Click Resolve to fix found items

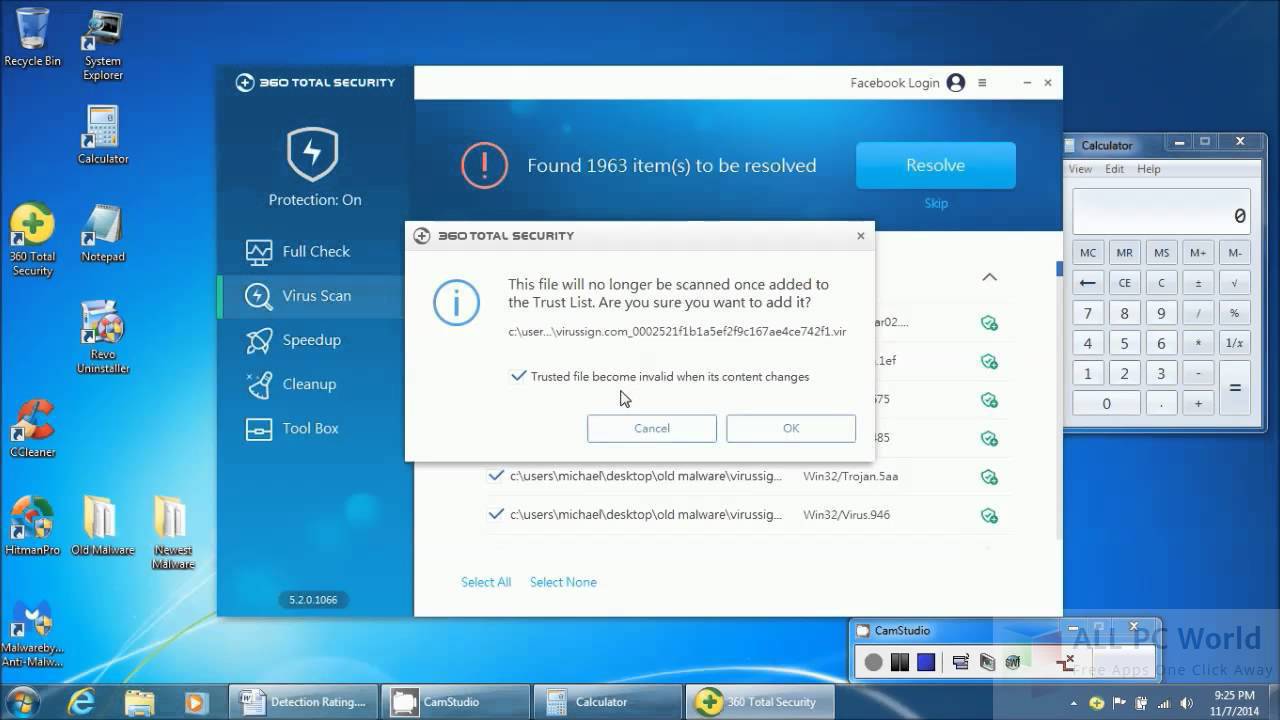click(934, 165)
